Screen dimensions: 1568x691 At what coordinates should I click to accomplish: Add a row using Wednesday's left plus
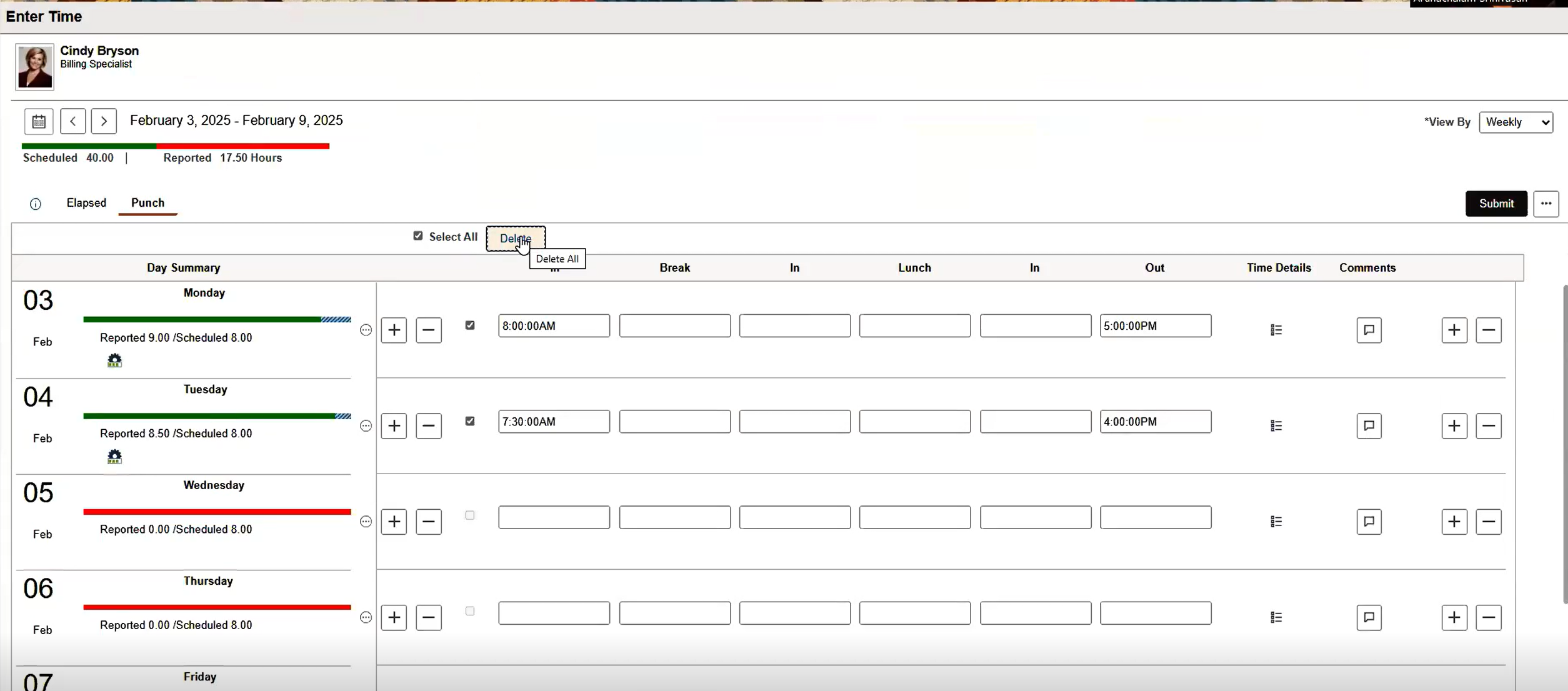pyautogui.click(x=394, y=522)
